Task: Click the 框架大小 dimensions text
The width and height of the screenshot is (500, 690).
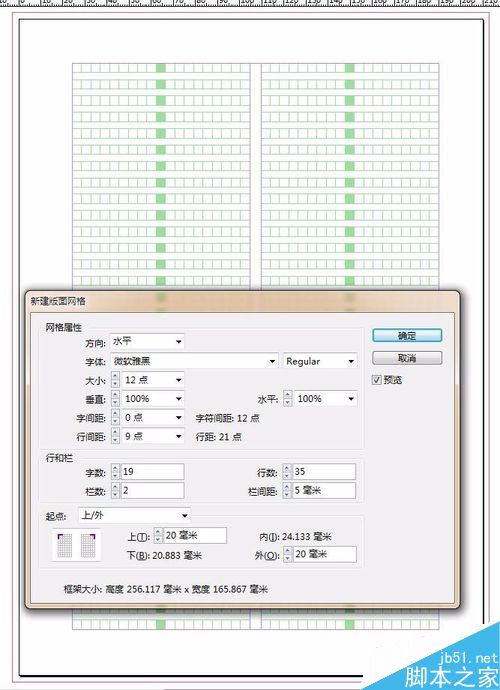Action: click(x=165, y=589)
